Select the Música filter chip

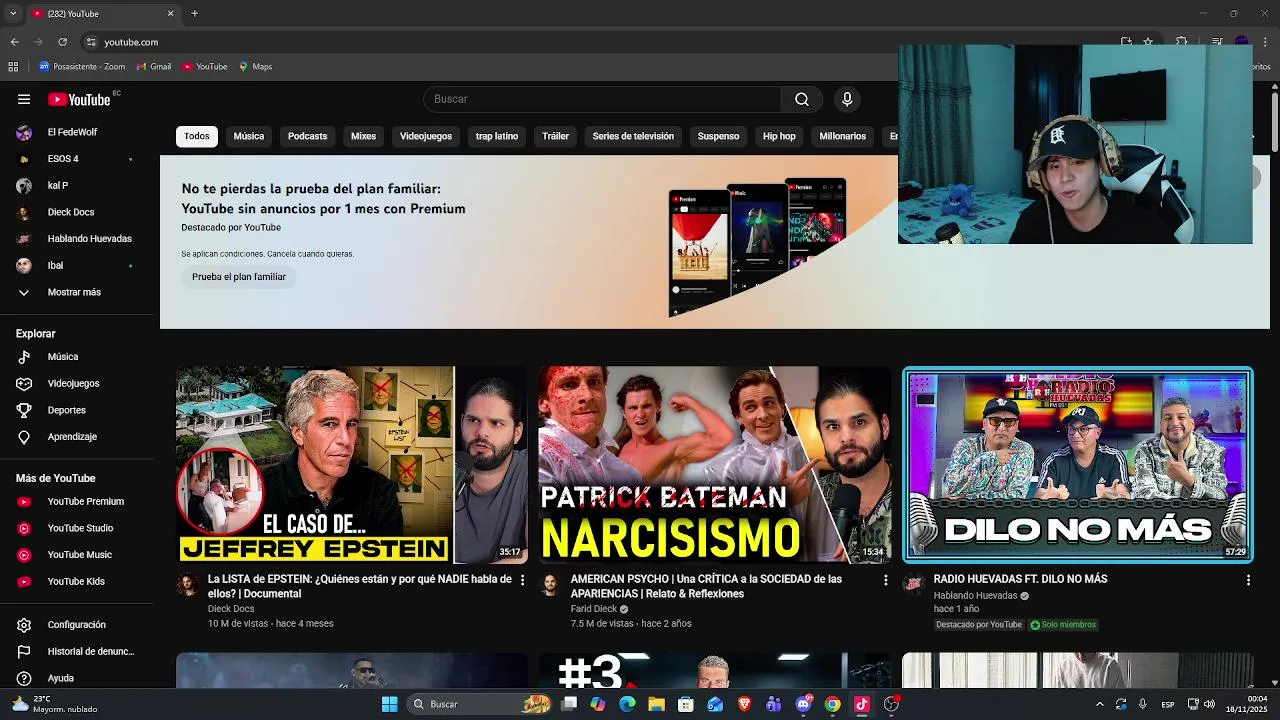[249, 136]
